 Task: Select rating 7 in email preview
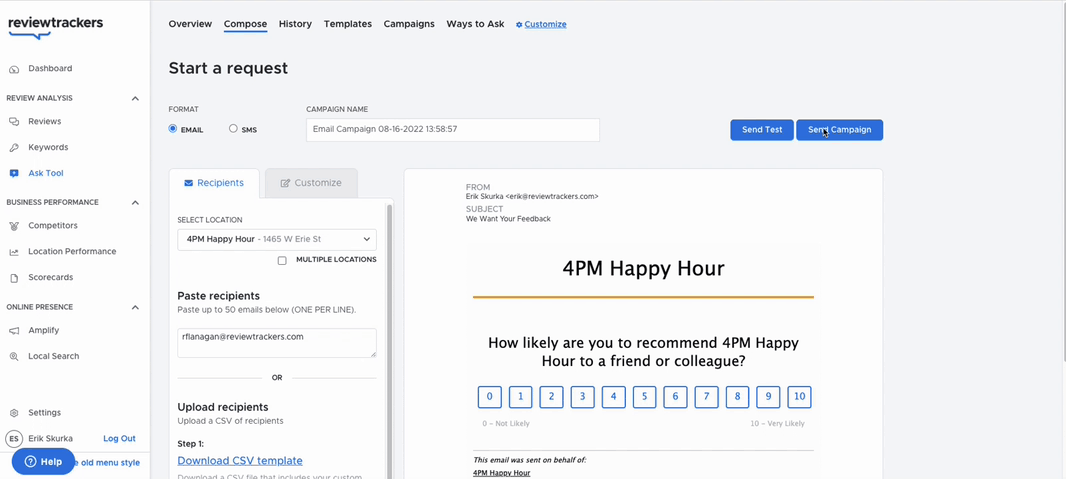click(x=706, y=397)
